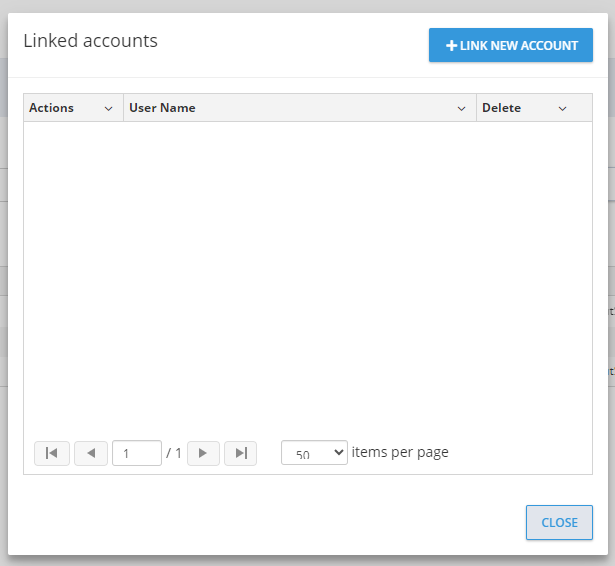Screen dimensions: 615x566
Task: Go to the previous page arrow
Action: coord(91,453)
